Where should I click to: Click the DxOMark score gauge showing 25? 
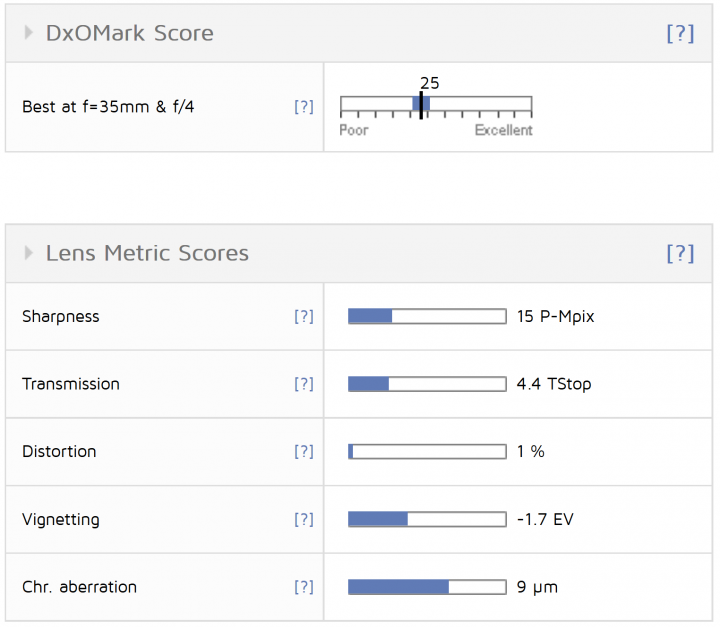click(x=435, y=105)
